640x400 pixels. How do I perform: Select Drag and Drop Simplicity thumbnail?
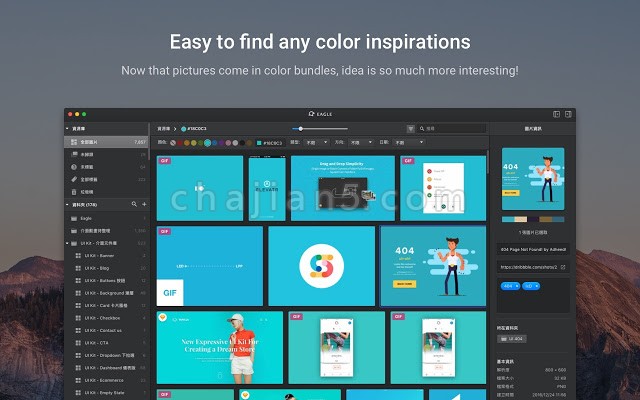(x=342, y=188)
